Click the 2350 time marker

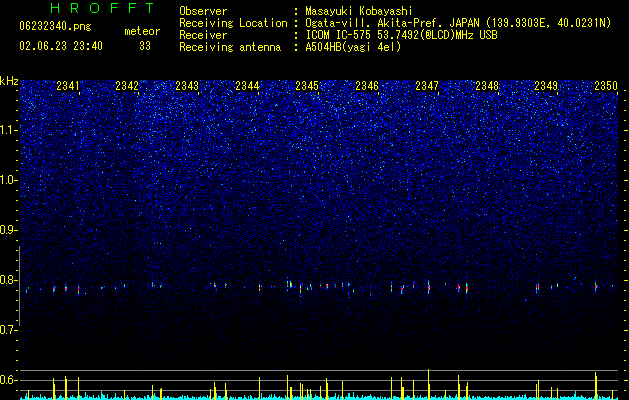pos(606,86)
